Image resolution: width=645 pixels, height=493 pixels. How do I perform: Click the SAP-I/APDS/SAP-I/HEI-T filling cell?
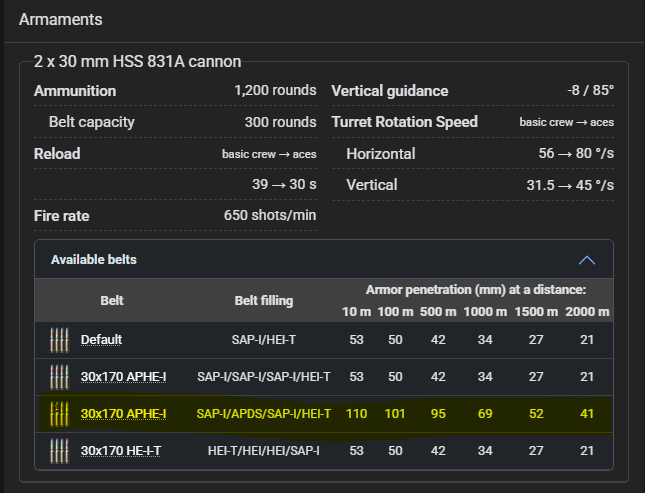point(264,414)
